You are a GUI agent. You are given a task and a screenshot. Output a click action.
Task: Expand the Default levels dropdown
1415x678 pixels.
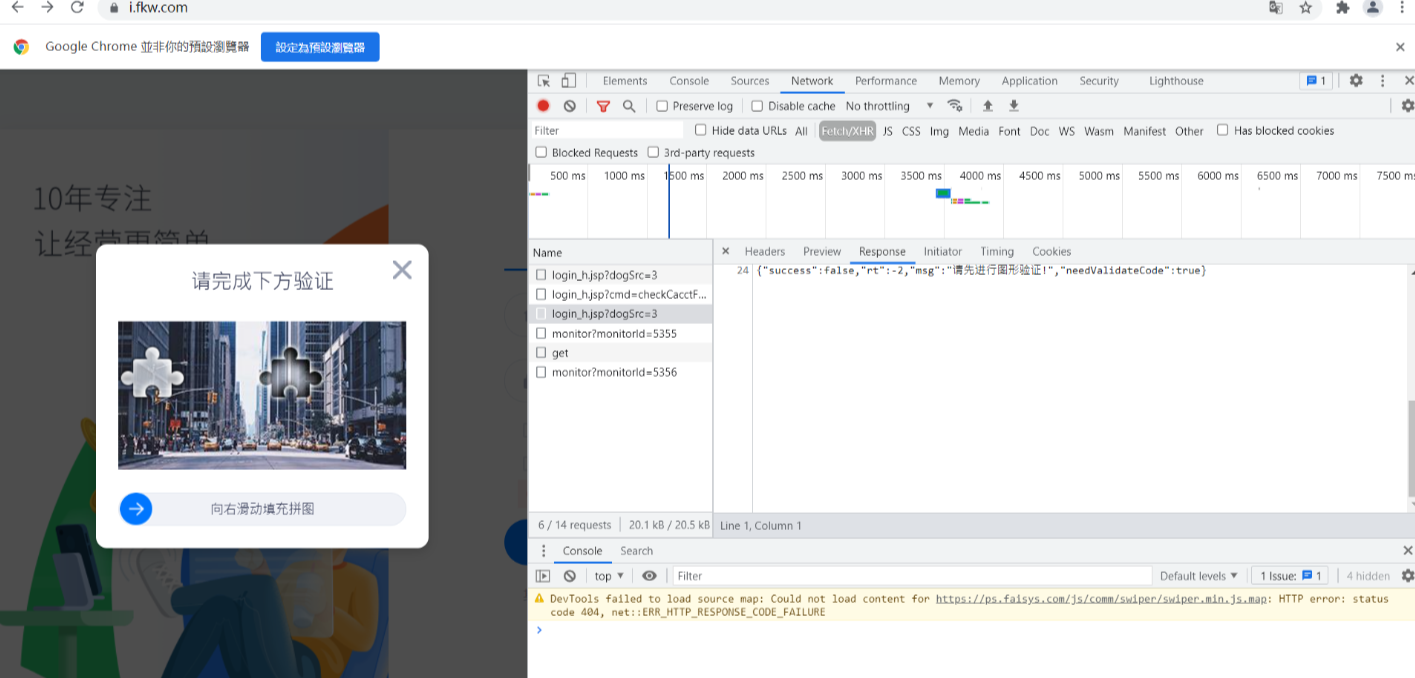click(x=1198, y=576)
